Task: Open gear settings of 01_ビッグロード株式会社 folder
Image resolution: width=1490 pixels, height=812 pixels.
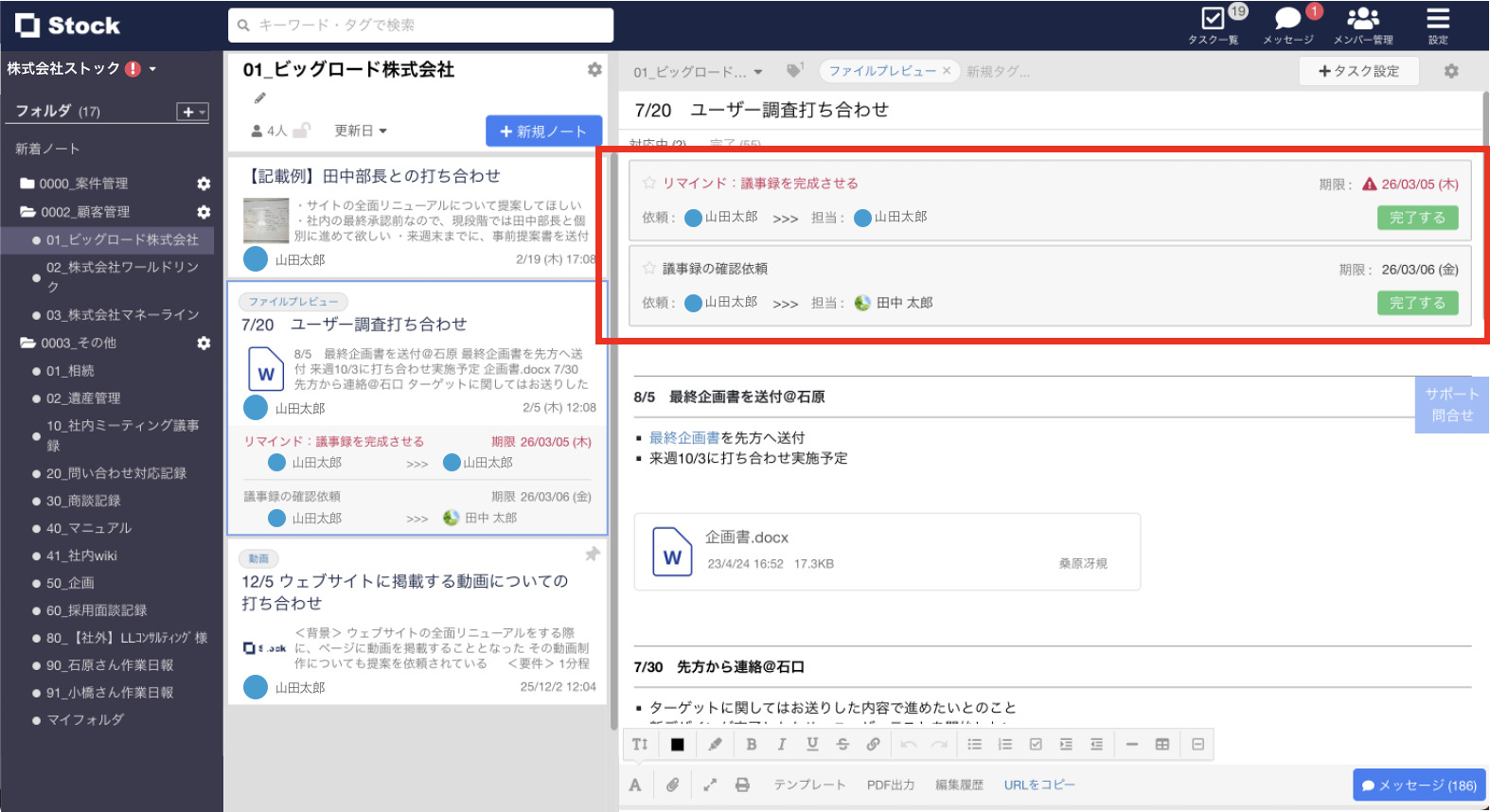Action: point(594,69)
